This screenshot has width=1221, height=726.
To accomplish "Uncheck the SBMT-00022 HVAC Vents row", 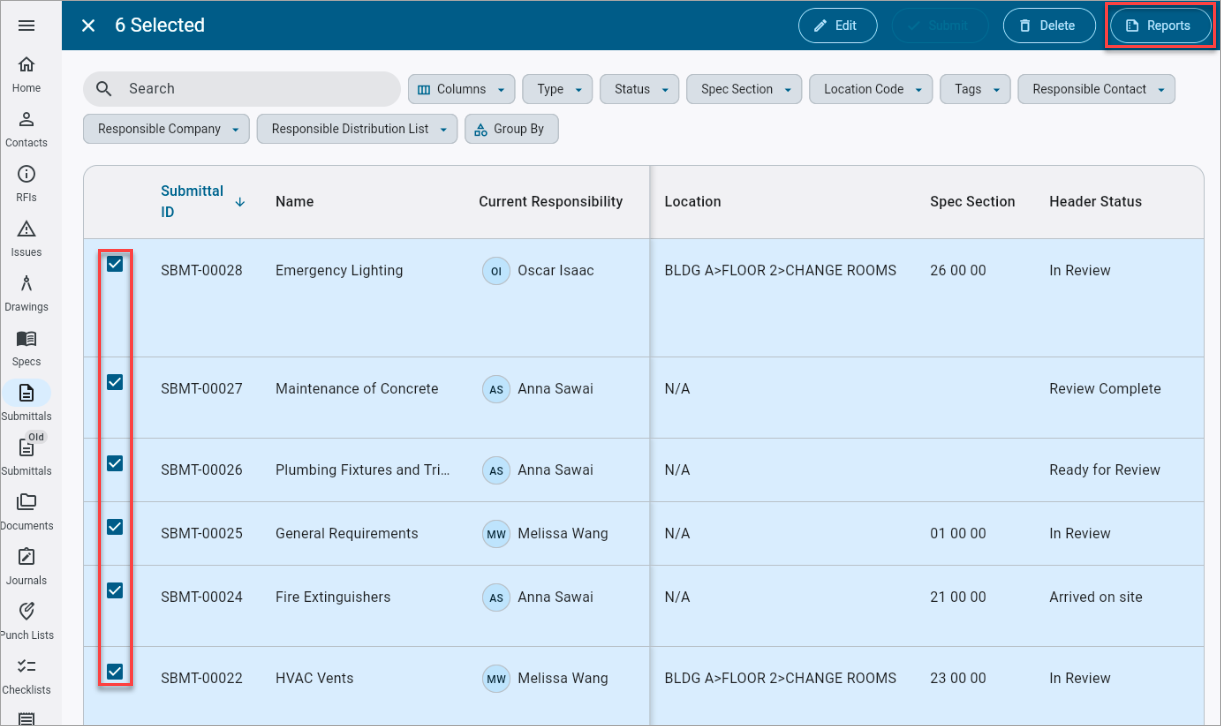I will [x=115, y=672].
